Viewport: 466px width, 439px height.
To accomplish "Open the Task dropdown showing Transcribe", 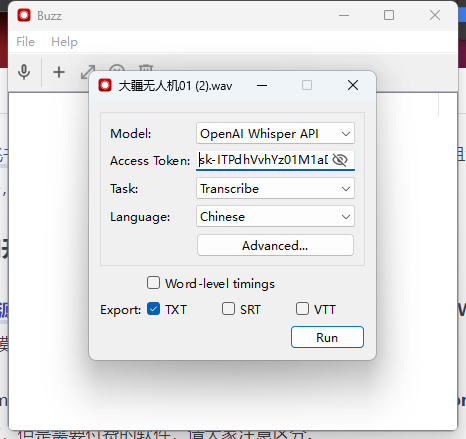I will [x=275, y=188].
